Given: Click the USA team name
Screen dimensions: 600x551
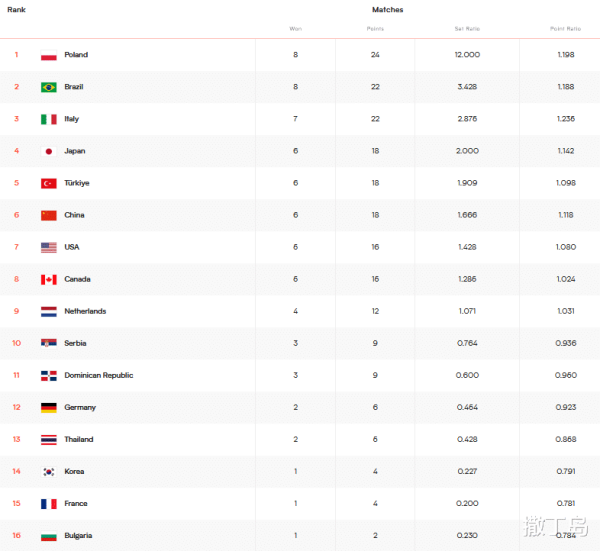Looking at the screenshot, I should (72, 247).
